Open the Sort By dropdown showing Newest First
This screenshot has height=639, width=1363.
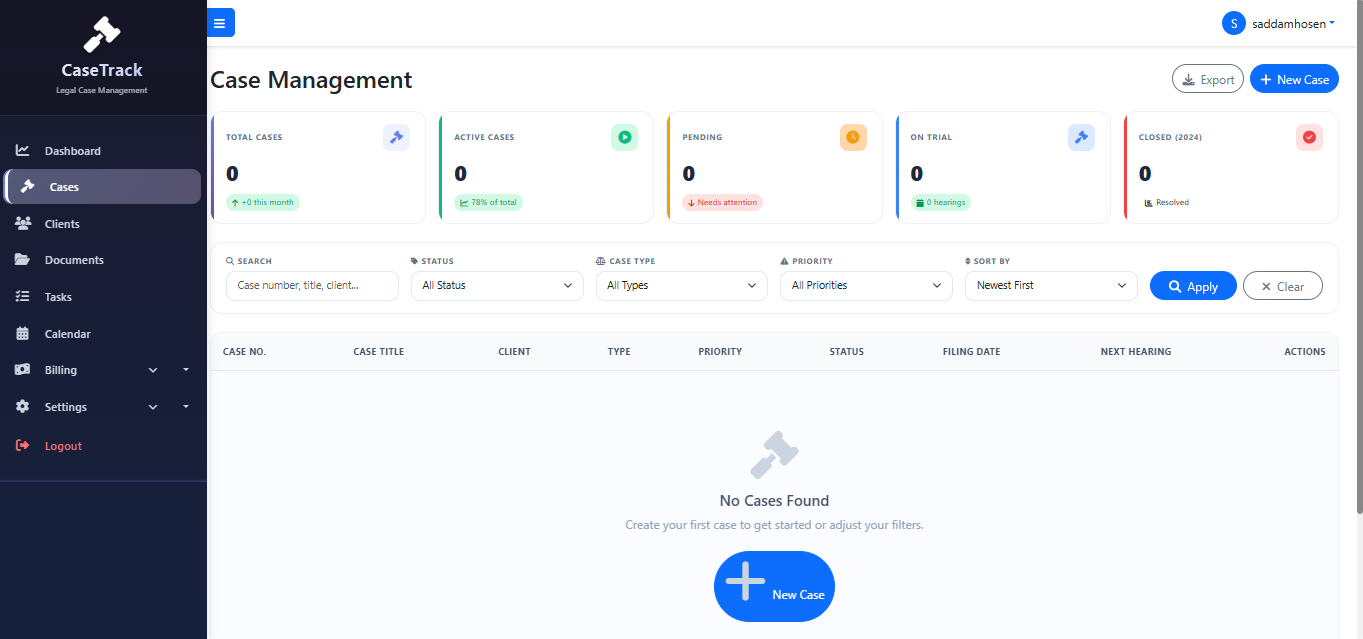(x=1051, y=286)
